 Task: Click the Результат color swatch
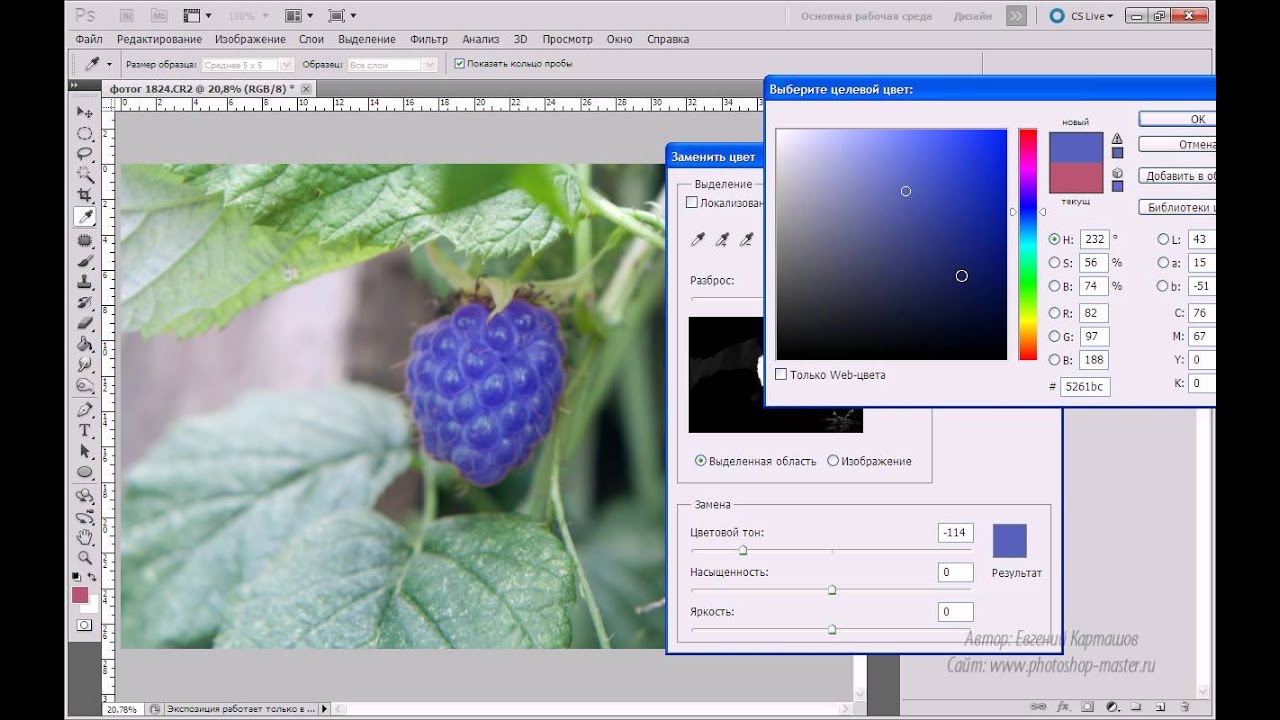pyautogui.click(x=1009, y=541)
